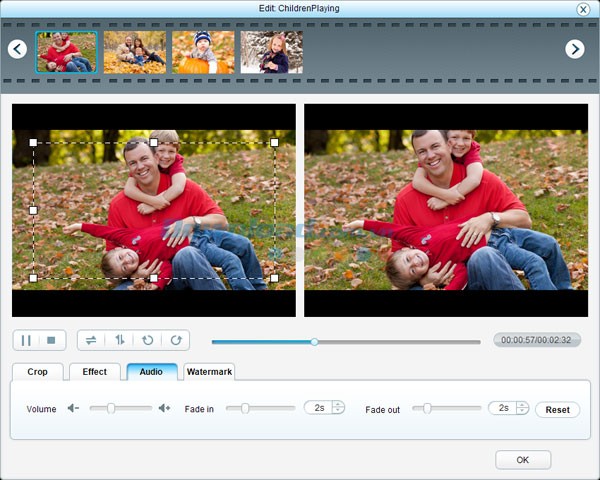600x480 pixels.
Task: Confirm edits with OK button
Action: pos(522,460)
